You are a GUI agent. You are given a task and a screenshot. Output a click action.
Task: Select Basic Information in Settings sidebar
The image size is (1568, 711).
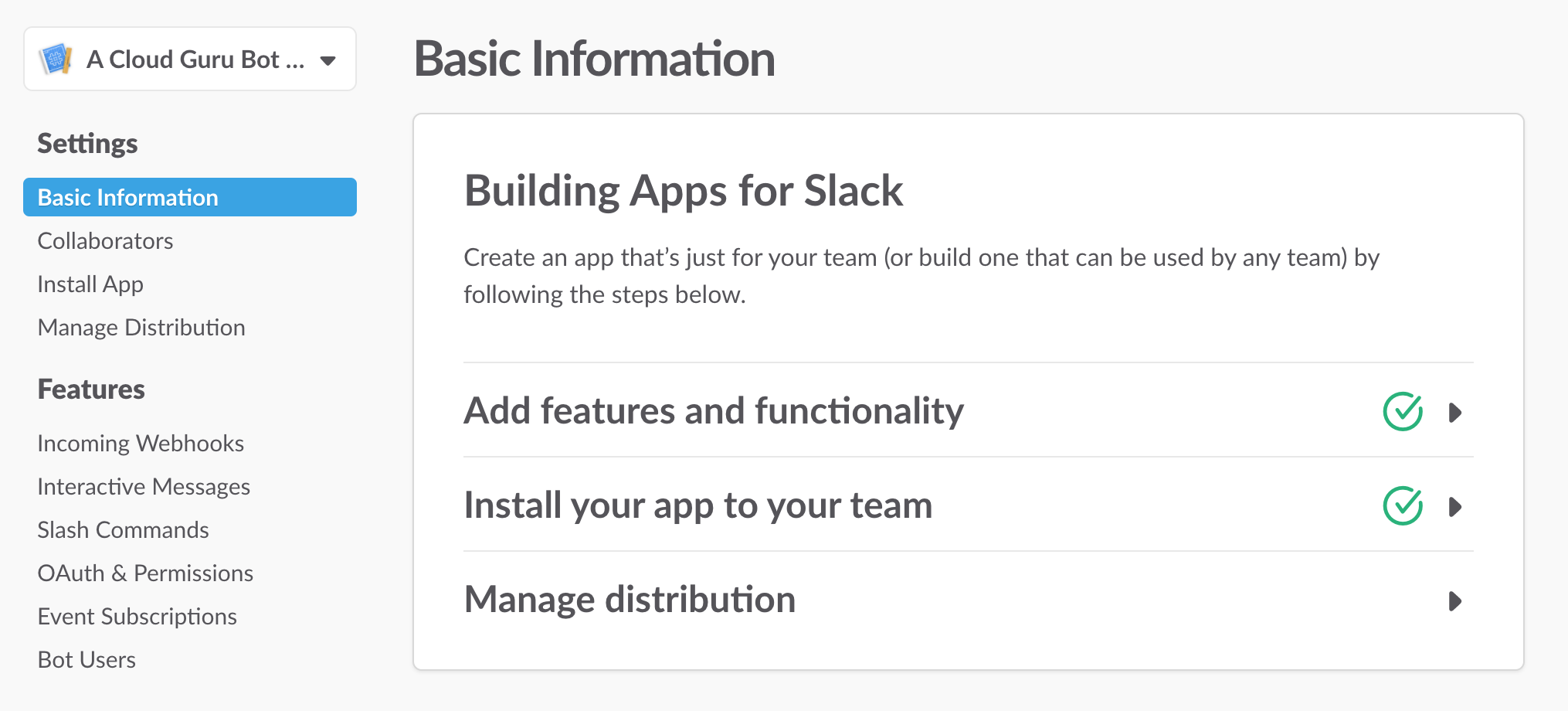(x=190, y=197)
